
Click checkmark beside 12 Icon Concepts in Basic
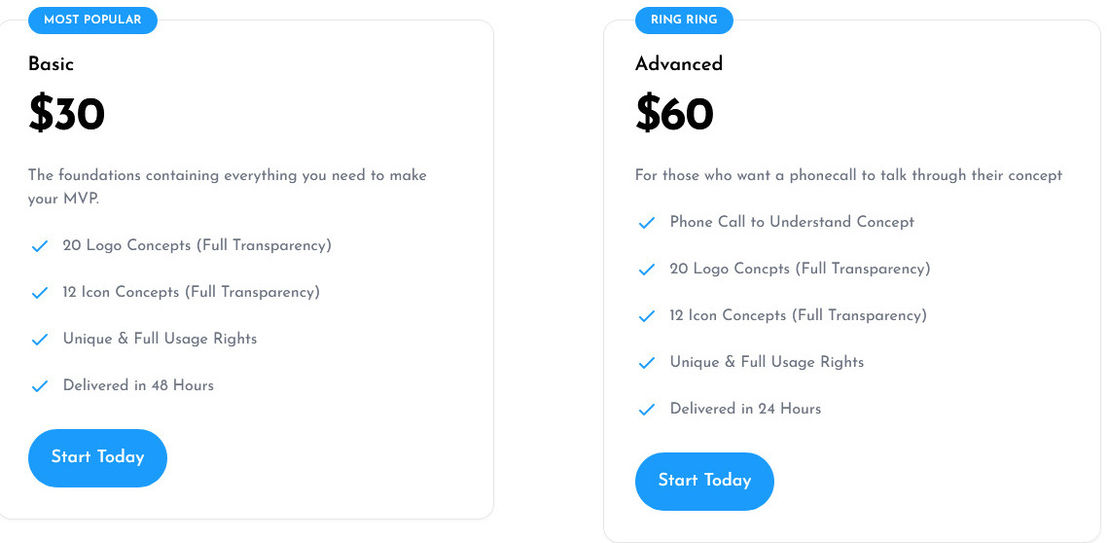[40, 293]
